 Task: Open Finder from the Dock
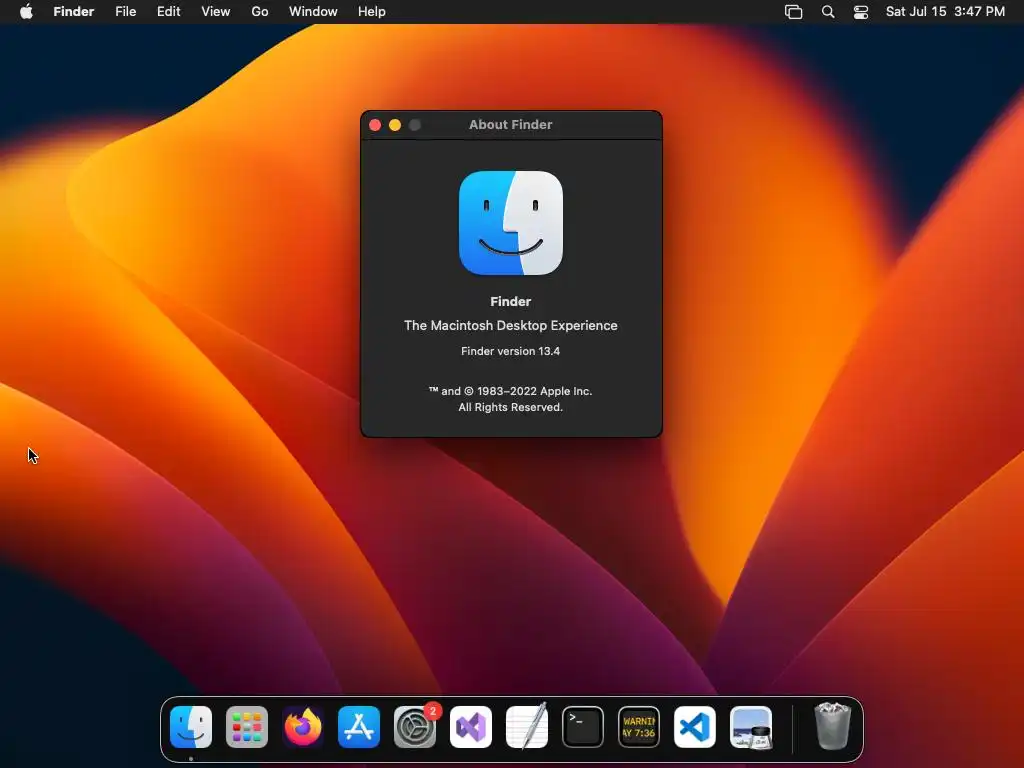pyautogui.click(x=191, y=727)
